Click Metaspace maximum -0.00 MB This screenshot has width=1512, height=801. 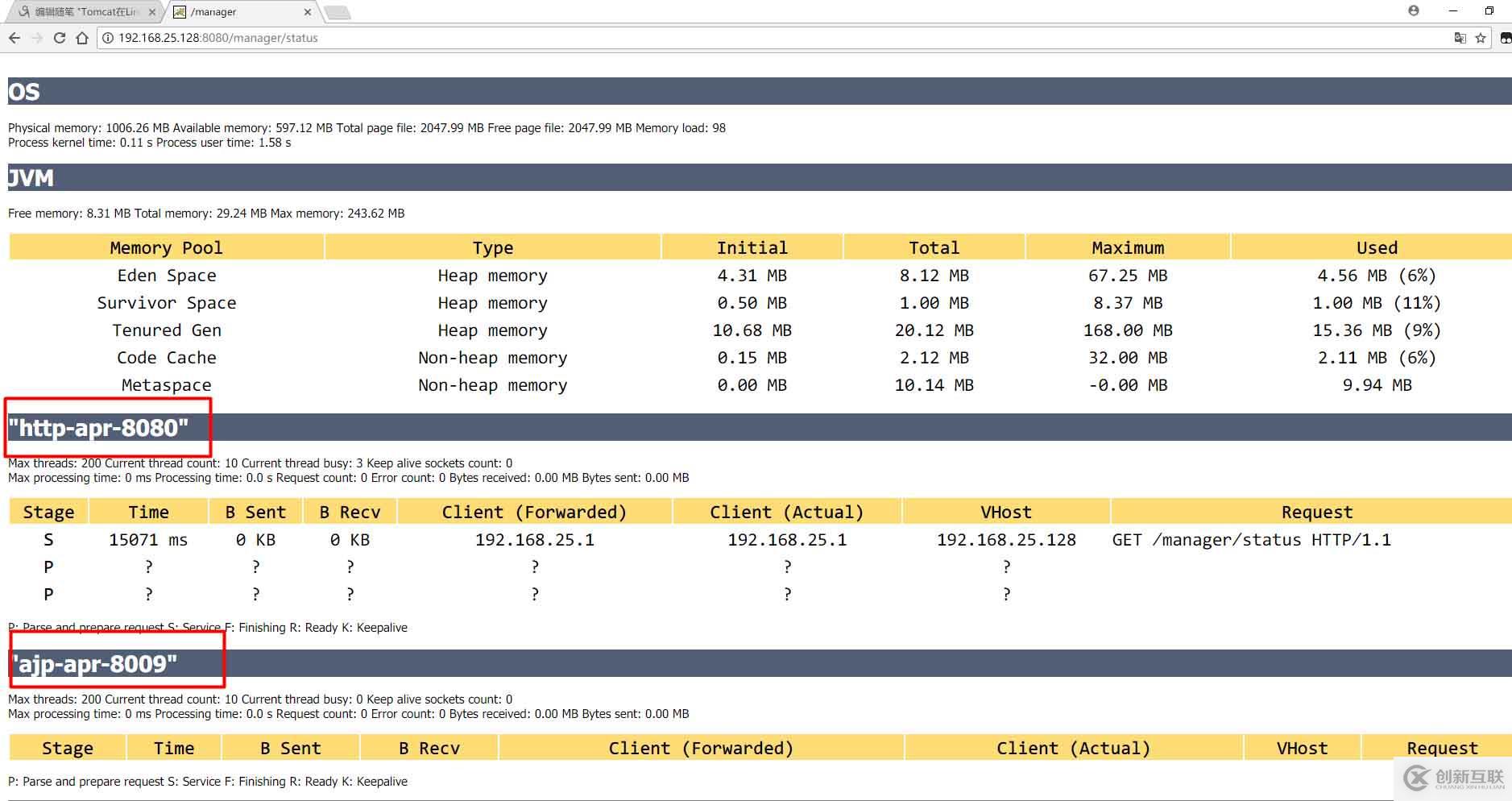[x=1128, y=385]
